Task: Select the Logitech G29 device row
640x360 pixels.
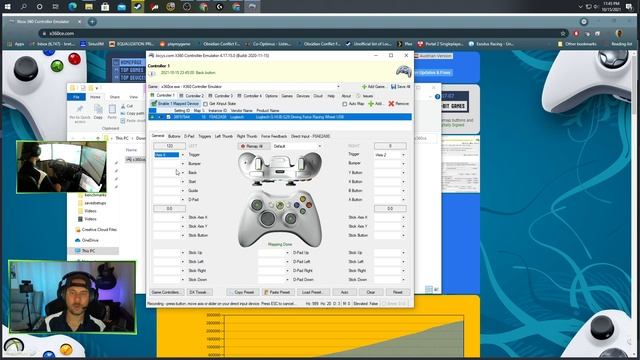Action: [x=280, y=117]
